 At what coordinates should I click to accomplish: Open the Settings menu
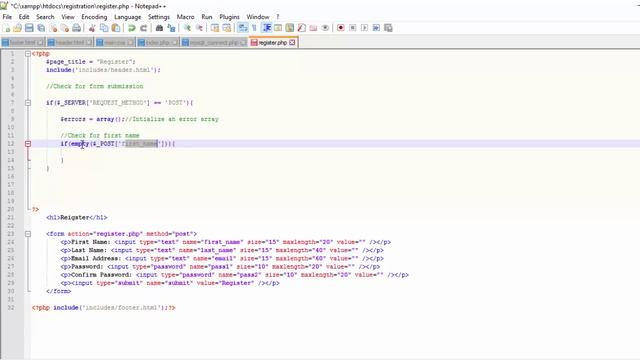point(159,17)
